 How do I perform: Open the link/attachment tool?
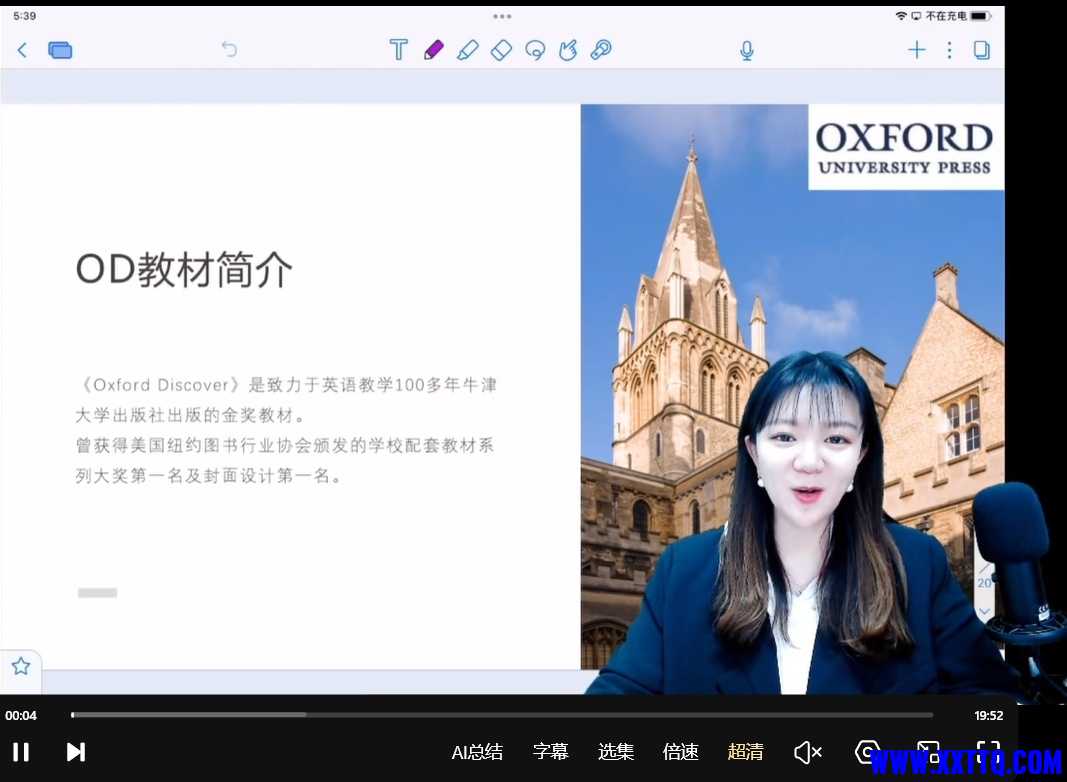[x=601, y=50]
